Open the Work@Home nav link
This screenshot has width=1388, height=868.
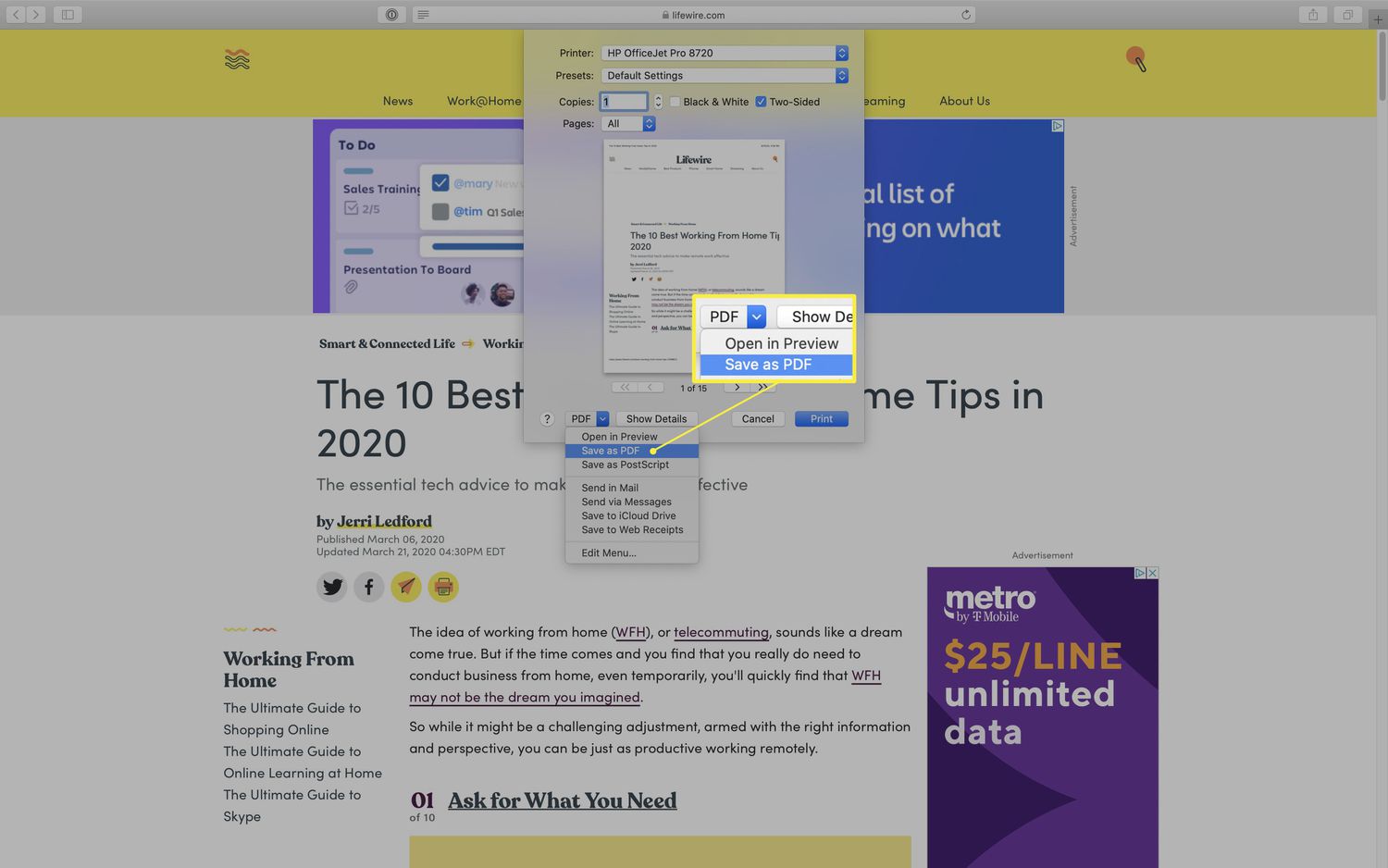484,101
